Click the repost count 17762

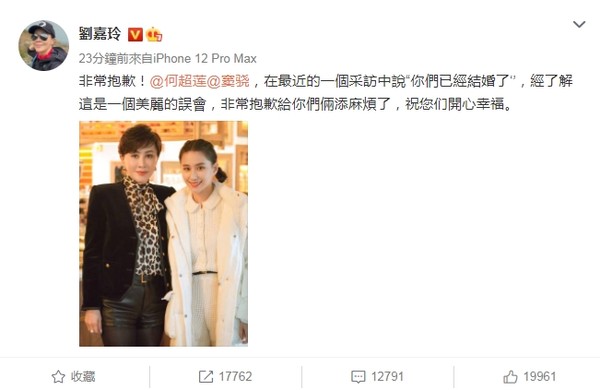(235, 377)
